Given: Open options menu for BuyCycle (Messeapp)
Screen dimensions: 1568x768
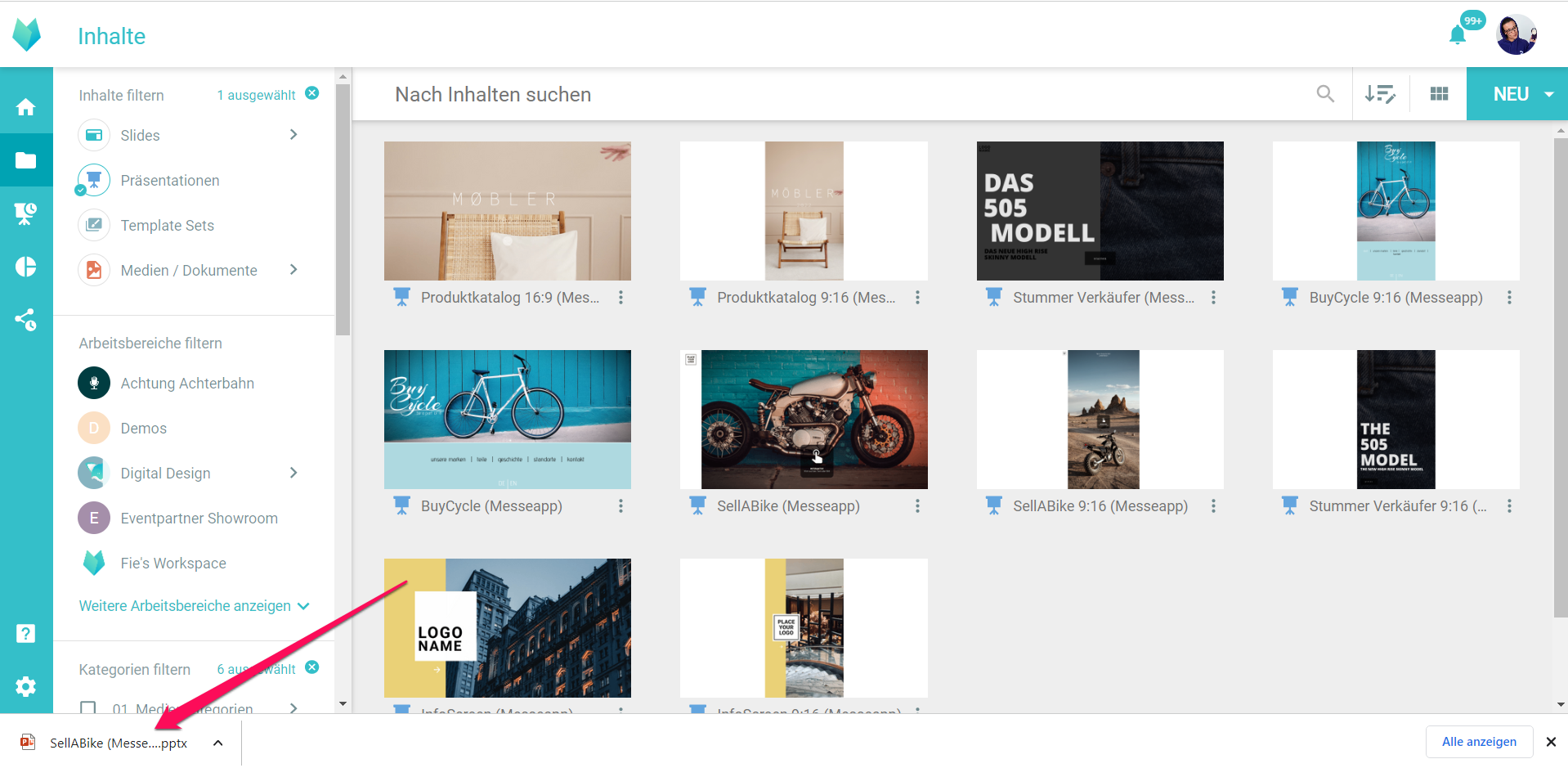Looking at the screenshot, I should coord(621,506).
